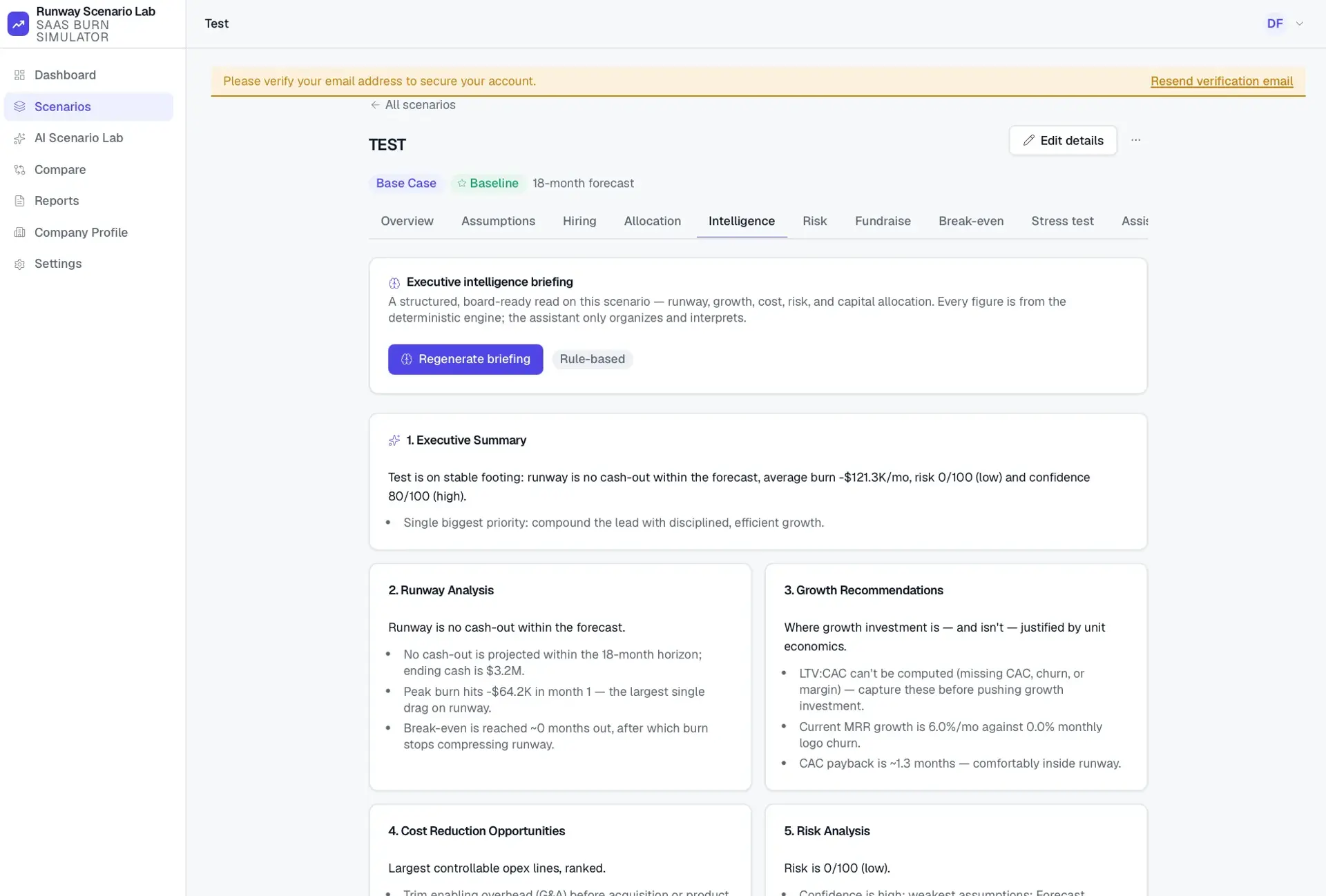Click the DF user avatar
Screen dimensions: 1326x896
pos(1274,23)
